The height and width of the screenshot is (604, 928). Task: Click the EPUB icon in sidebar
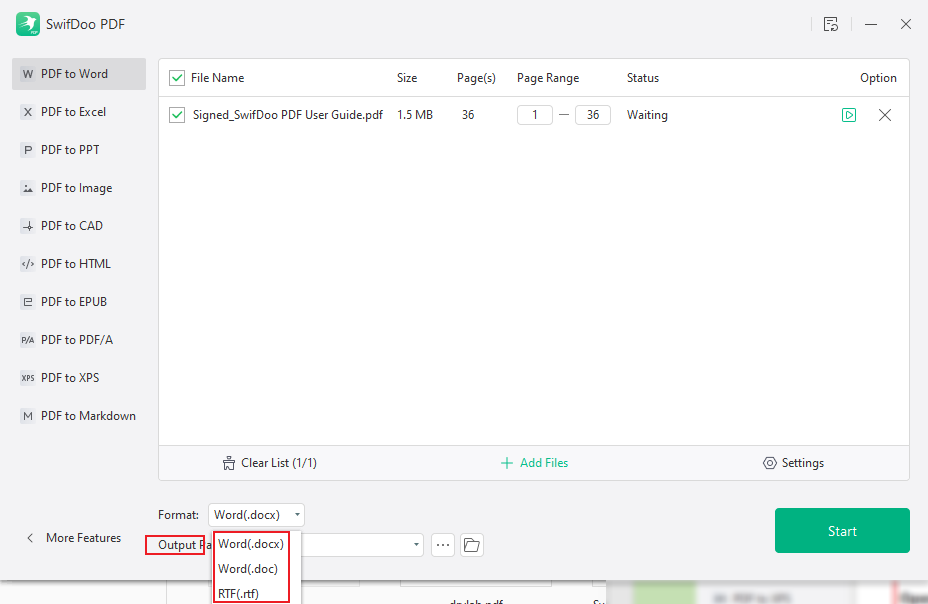tap(28, 302)
